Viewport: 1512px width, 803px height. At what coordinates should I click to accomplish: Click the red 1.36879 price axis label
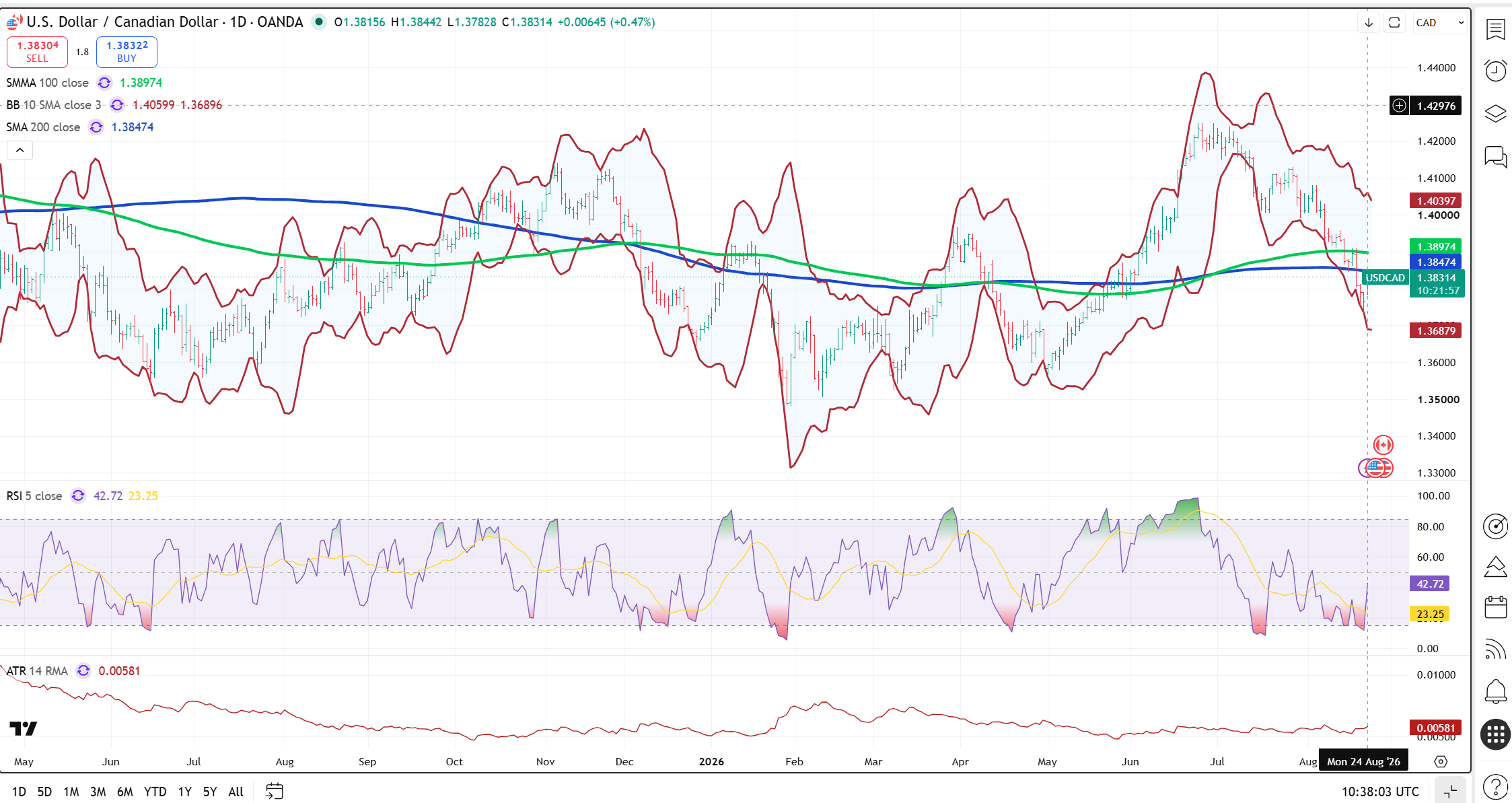point(1436,330)
